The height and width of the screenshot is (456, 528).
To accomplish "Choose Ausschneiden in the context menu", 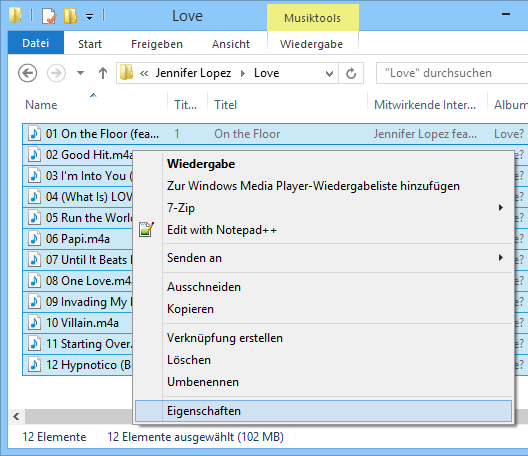I will (x=323, y=287).
